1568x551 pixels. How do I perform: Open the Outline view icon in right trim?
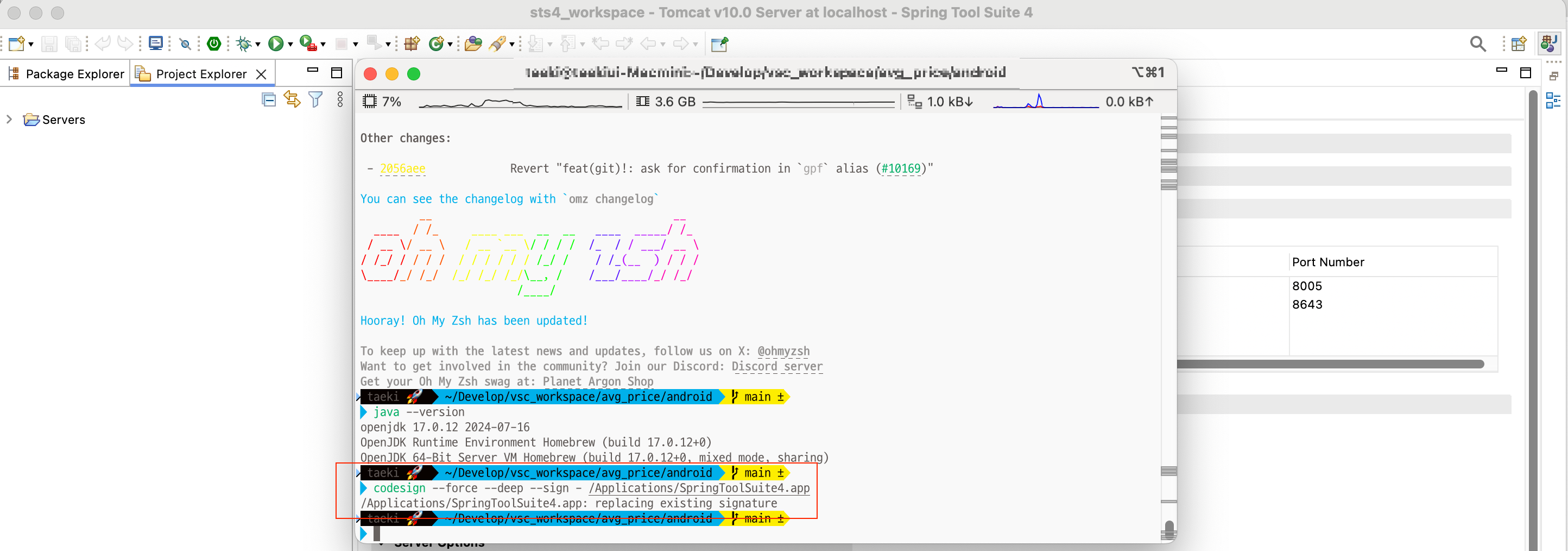point(1553,101)
